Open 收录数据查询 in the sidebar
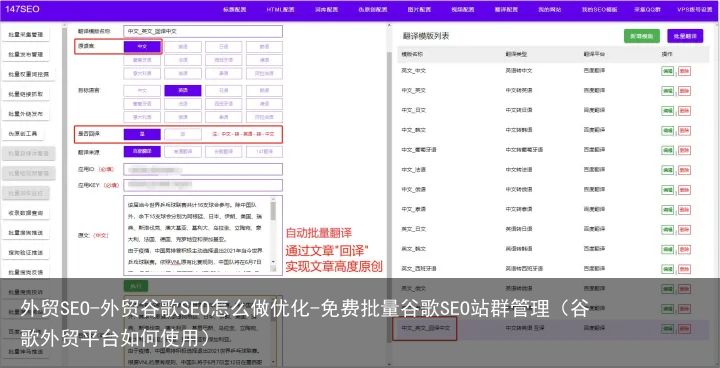The height and width of the screenshot is (368, 720). pos(26,213)
